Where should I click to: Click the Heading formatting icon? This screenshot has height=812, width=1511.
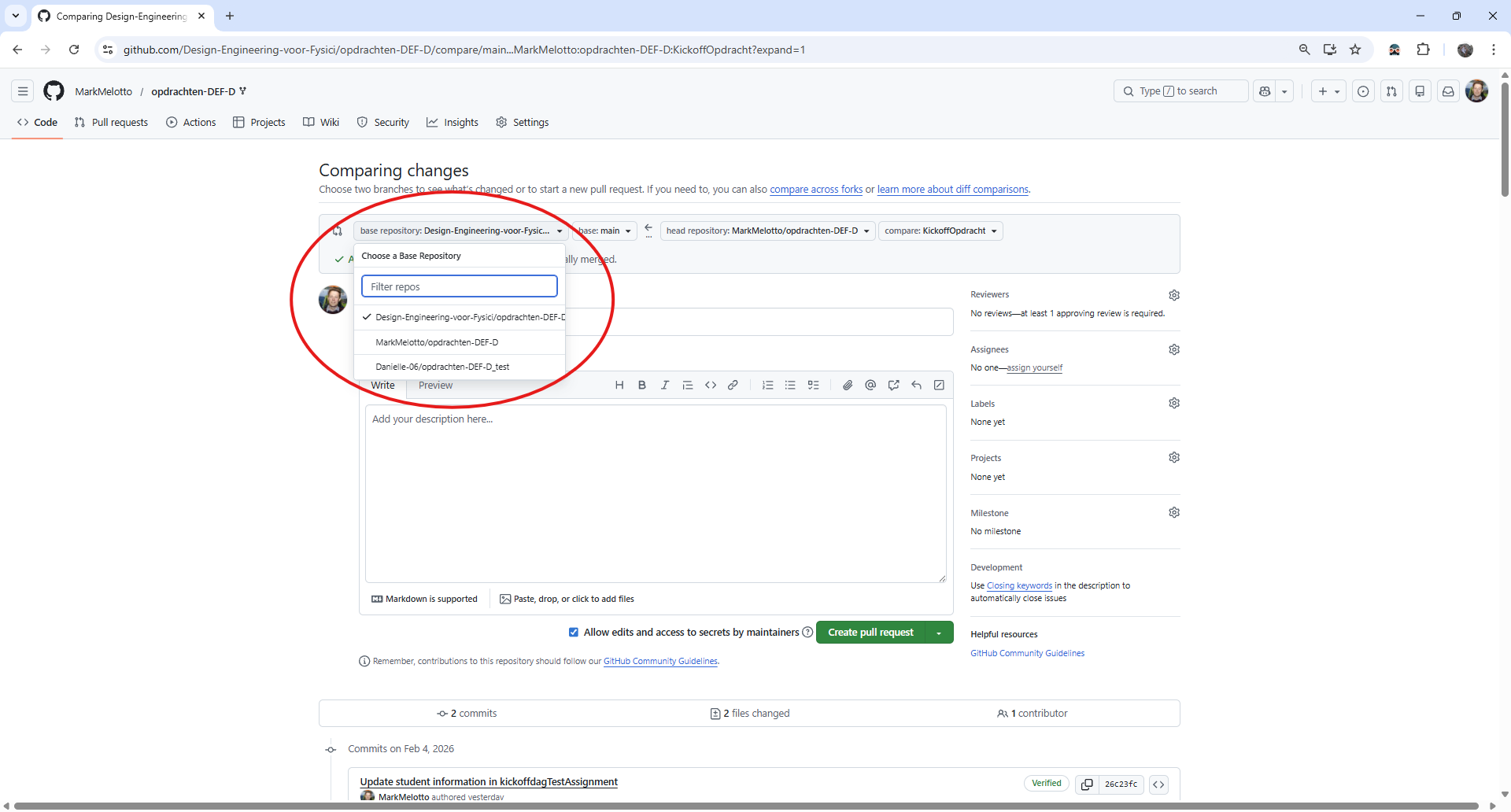point(619,386)
